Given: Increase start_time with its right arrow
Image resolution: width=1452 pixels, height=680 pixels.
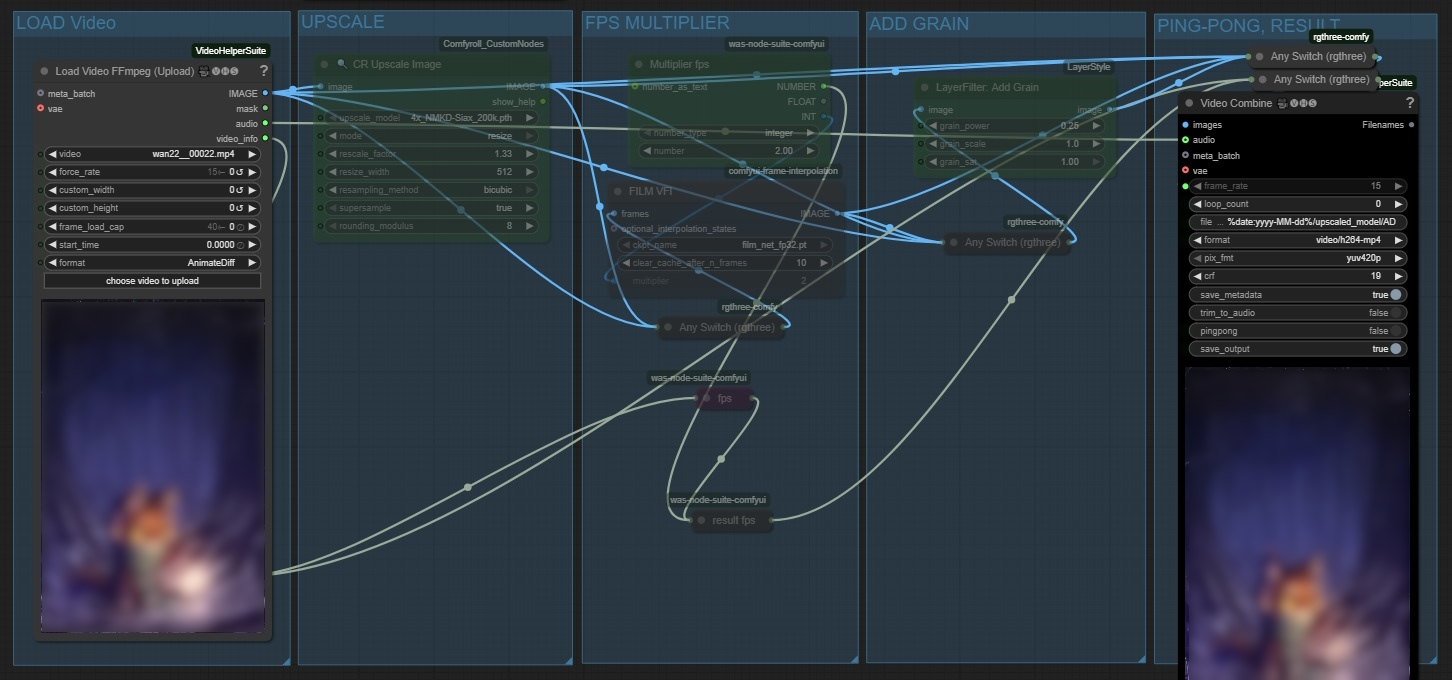Looking at the screenshot, I should pos(252,244).
